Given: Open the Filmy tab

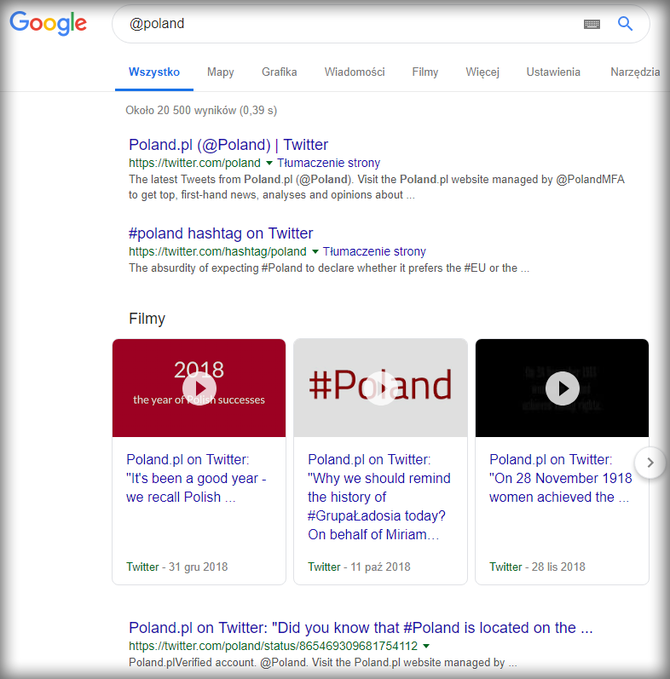Looking at the screenshot, I should [425, 72].
